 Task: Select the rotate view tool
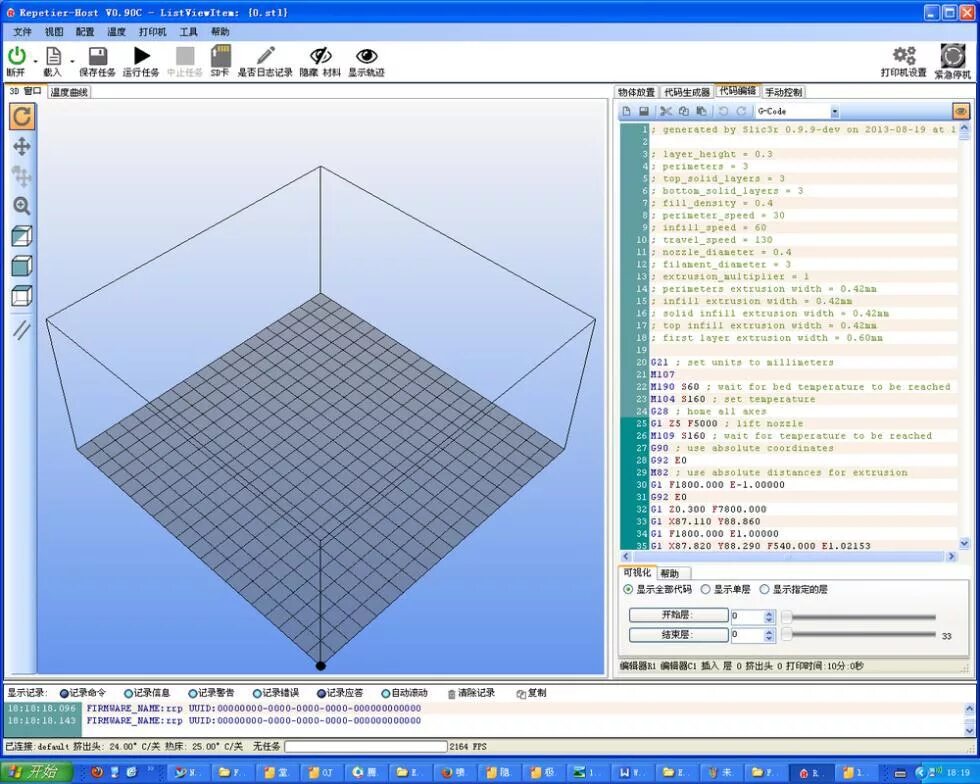[x=22, y=117]
